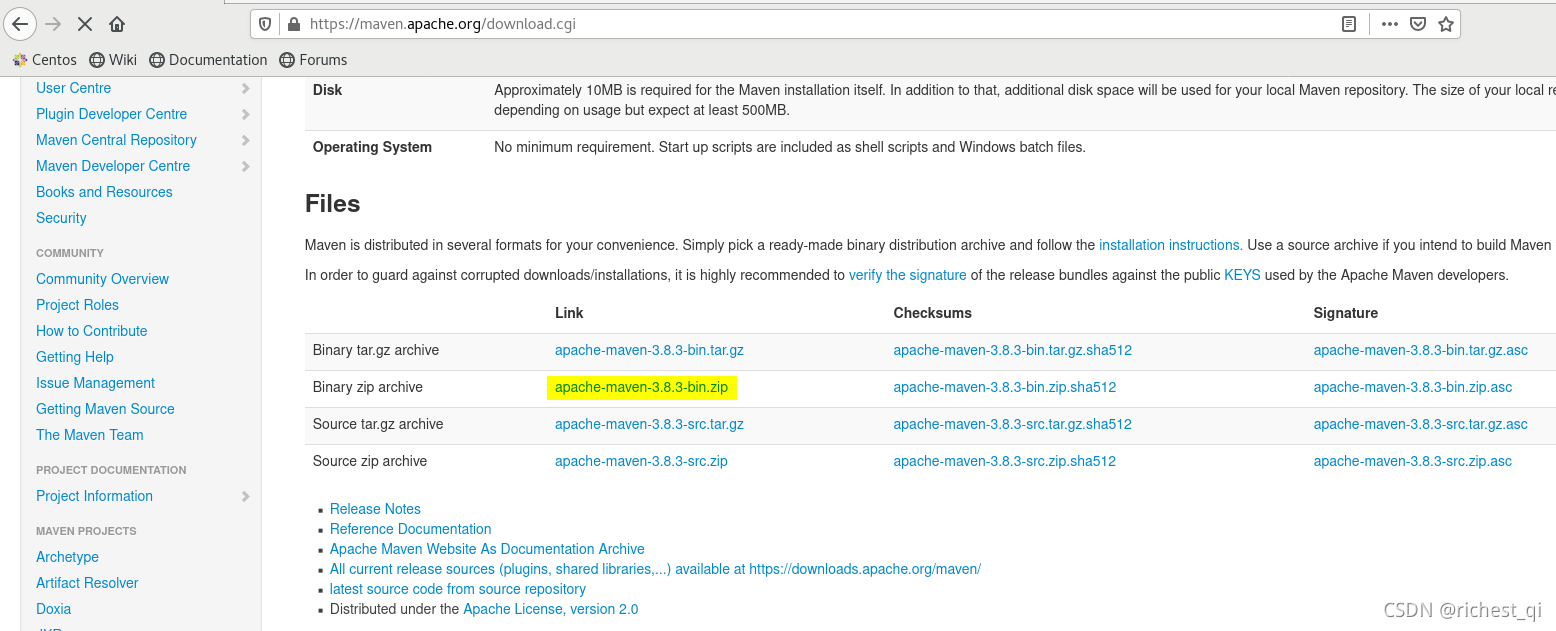The image size is (1556, 631).
Task: Open Reference Documentation link
Action: tap(411, 529)
